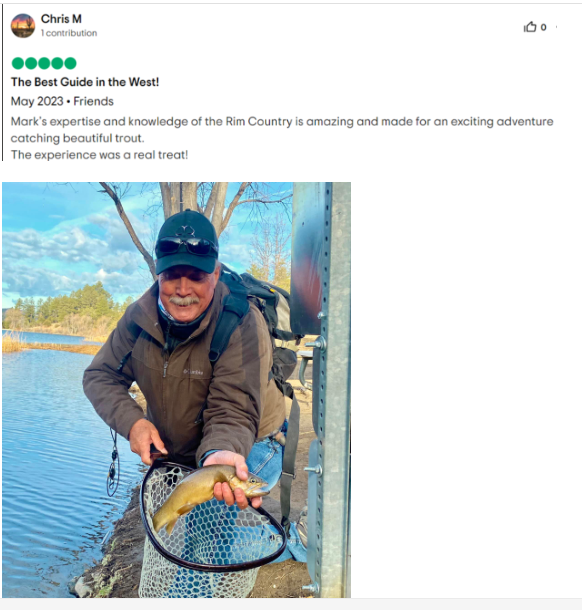
Task: Click the thumbs-up helpful icon
Action: pyautogui.click(x=529, y=27)
